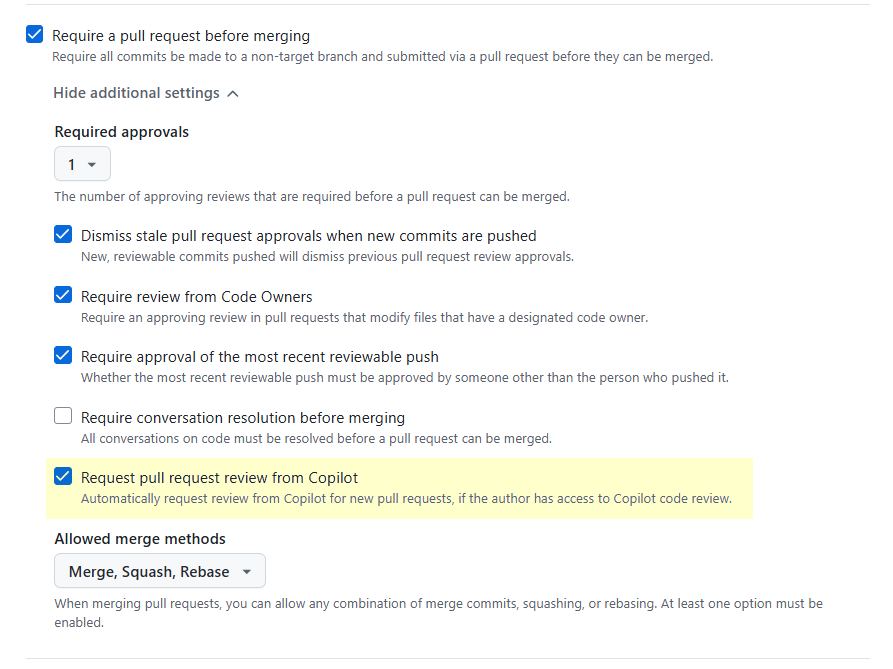Disable the Dismiss stale pull request approvals checkbox

pyautogui.click(x=63, y=236)
